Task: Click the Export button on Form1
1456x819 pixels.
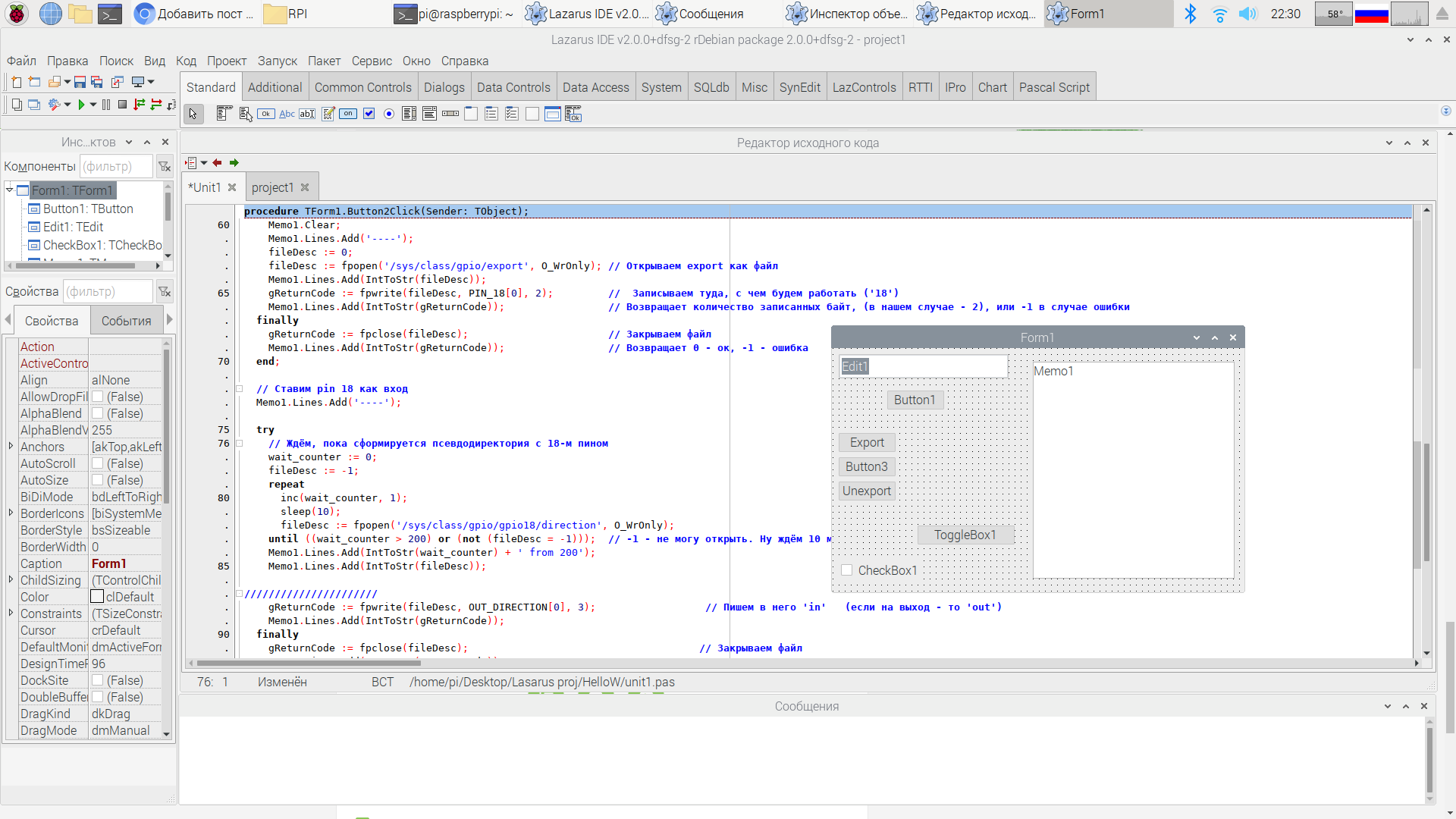Action: [x=866, y=442]
